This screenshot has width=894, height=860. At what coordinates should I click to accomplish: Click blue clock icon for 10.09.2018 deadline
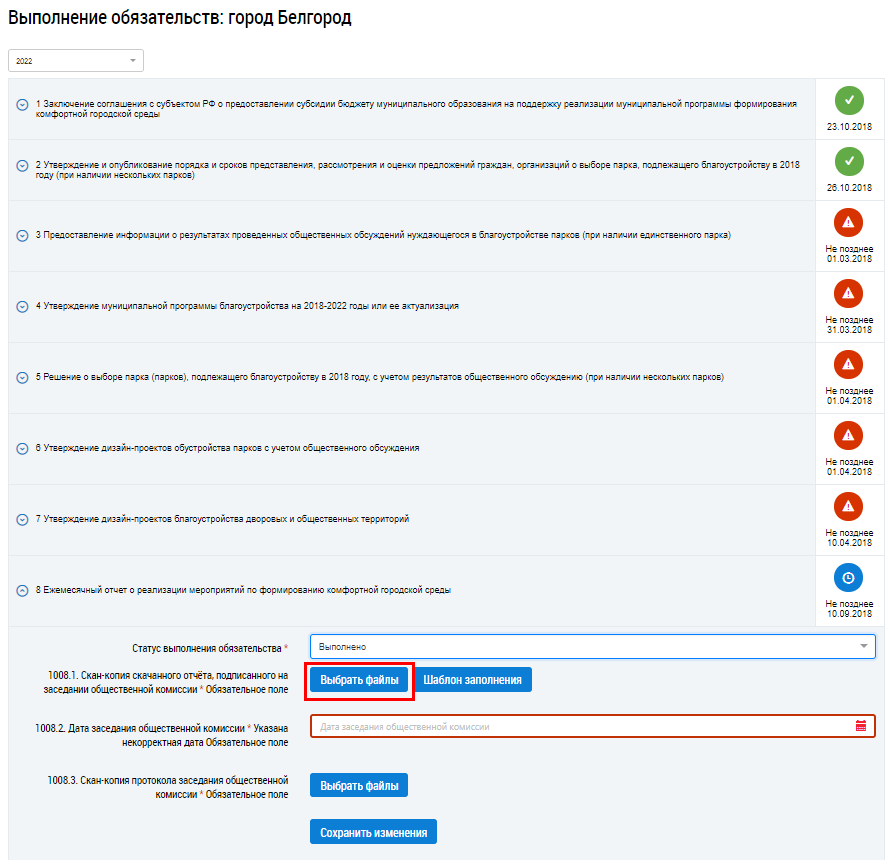[x=848, y=578]
